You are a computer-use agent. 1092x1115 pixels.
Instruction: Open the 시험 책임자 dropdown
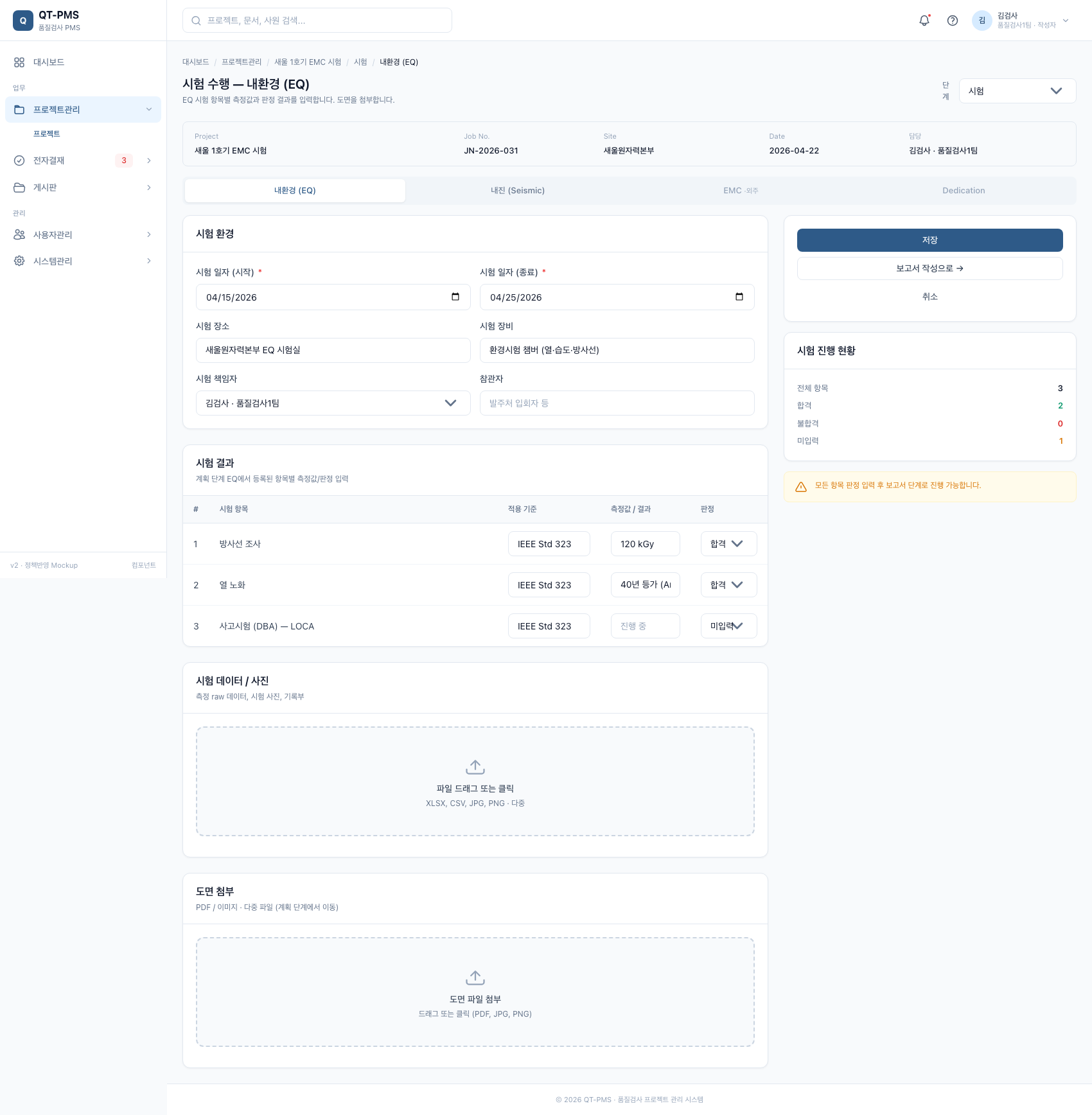(x=333, y=403)
